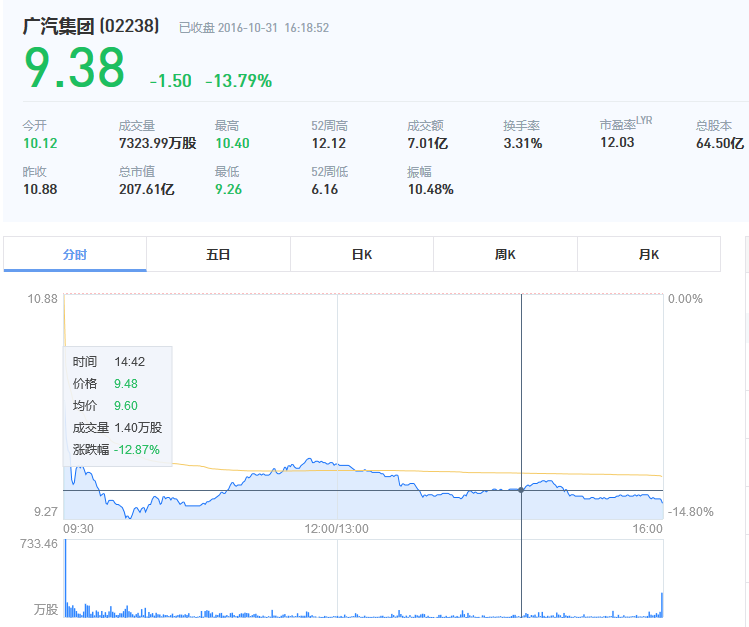Click the tooltip 涨跌幅 value -12.87%
This screenshot has width=749, height=627.
click(x=137, y=449)
